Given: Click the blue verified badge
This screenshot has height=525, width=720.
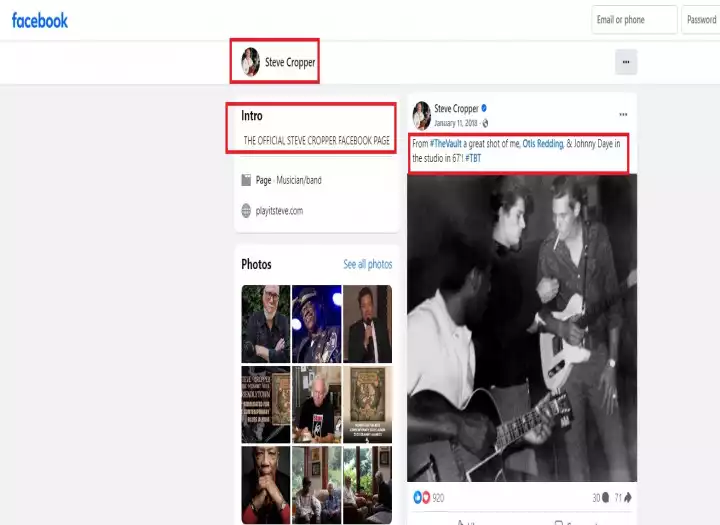Looking at the screenshot, I should (485, 108).
